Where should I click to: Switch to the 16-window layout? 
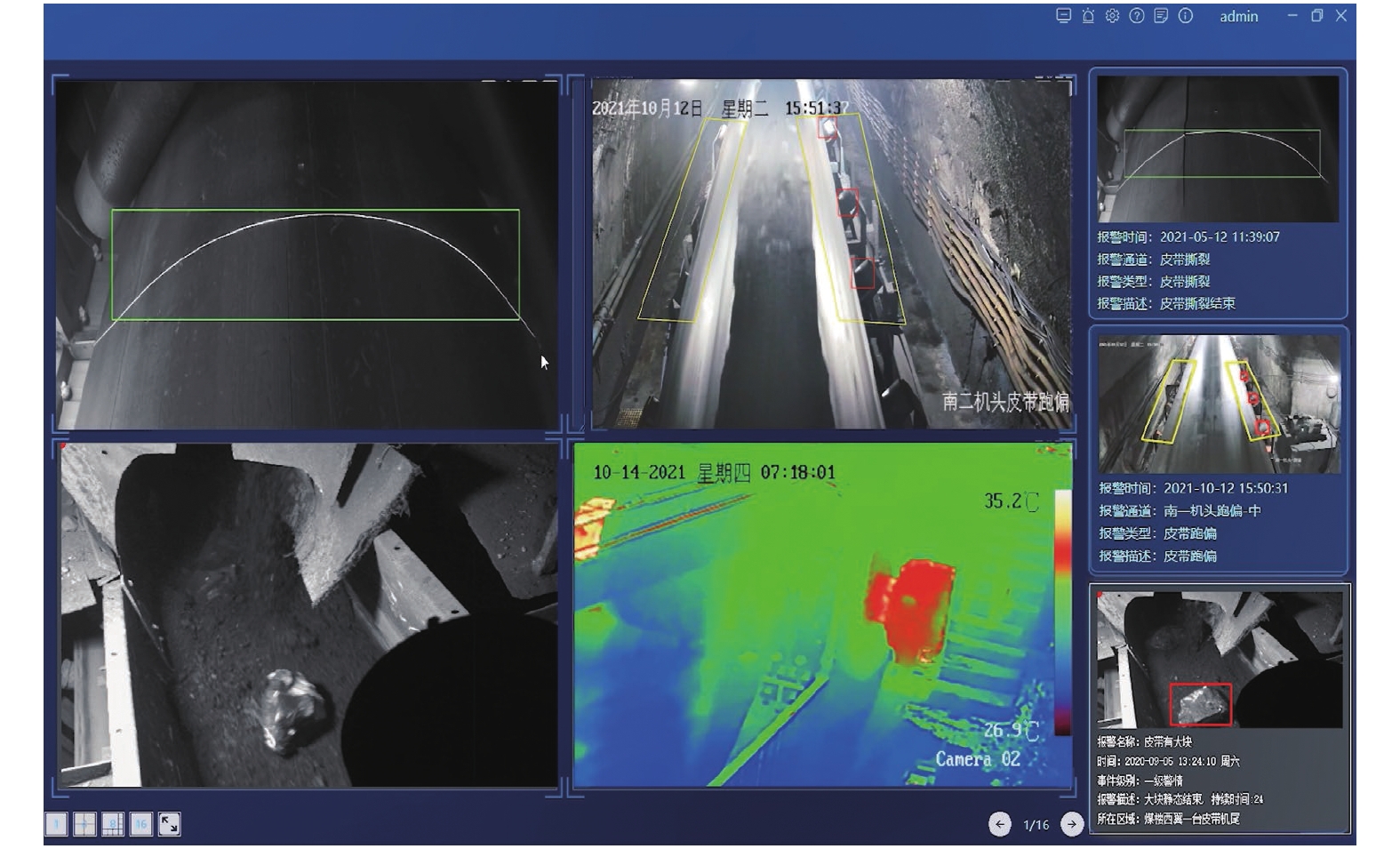140,824
